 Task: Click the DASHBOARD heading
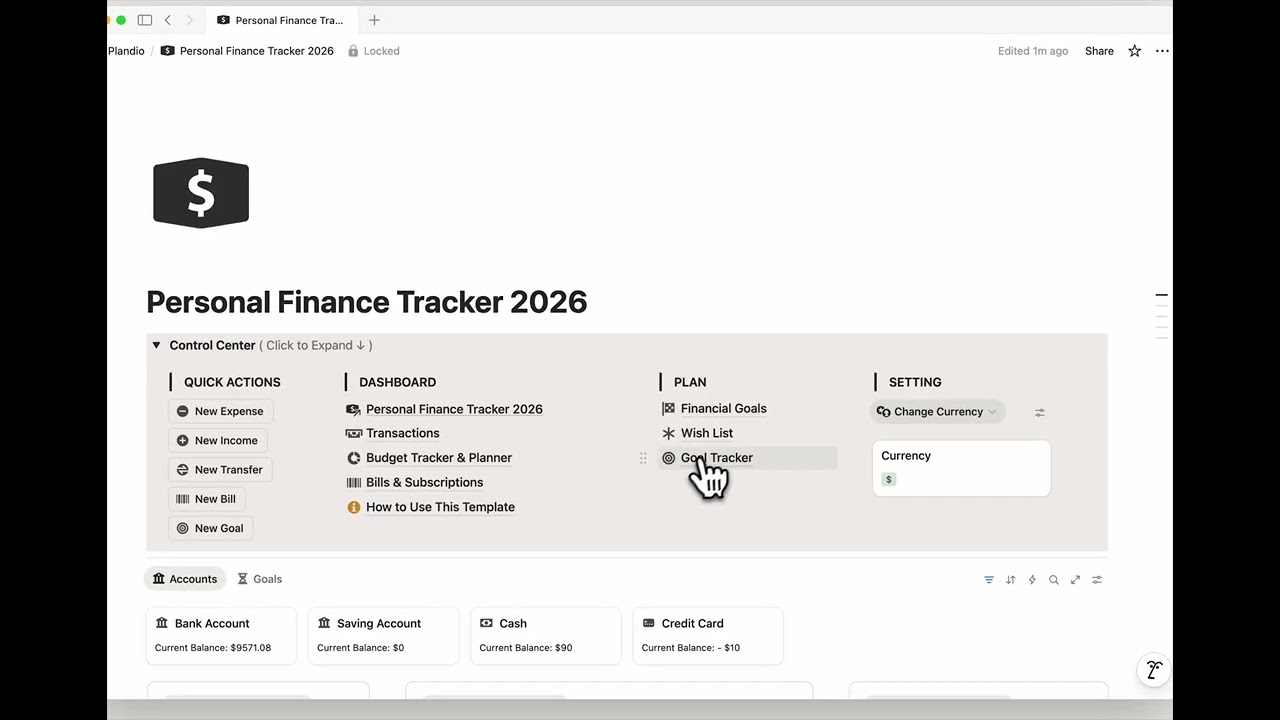click(x=397, y=382)
